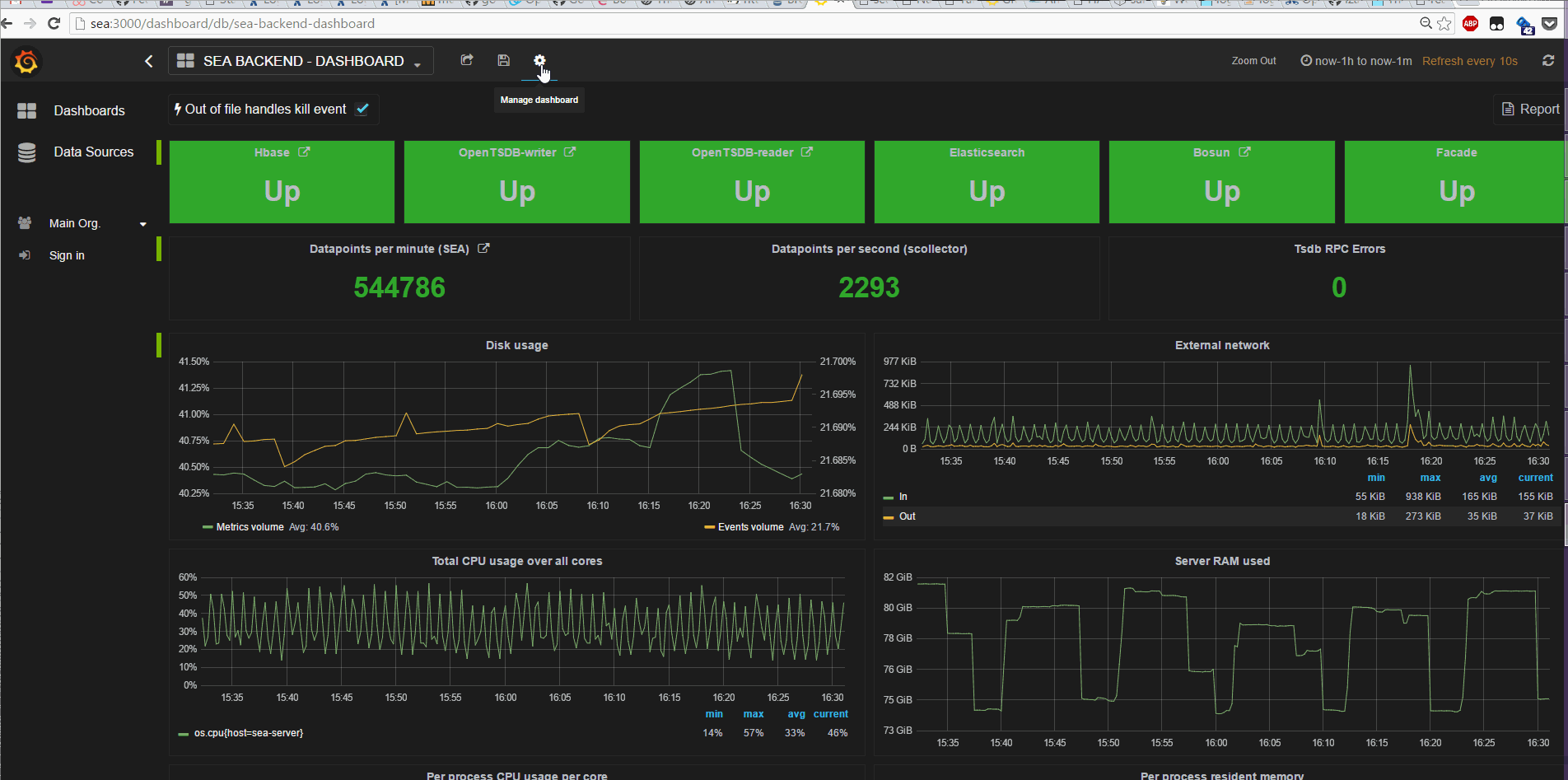Open Datapoints per minute external link icon

coord(483,248)
